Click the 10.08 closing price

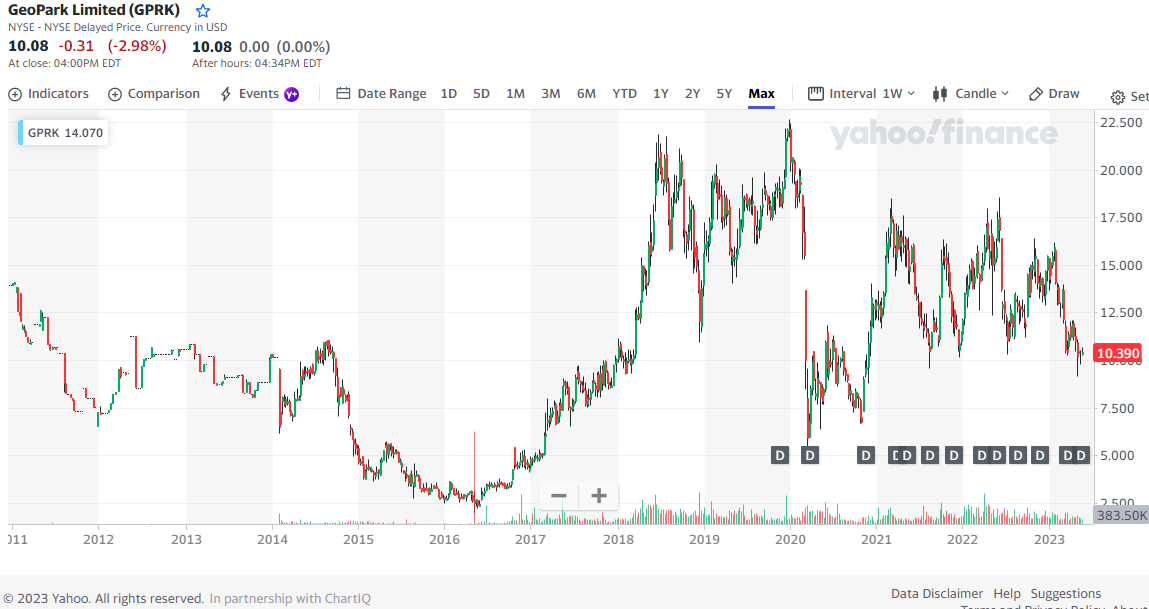coord(28,46)
